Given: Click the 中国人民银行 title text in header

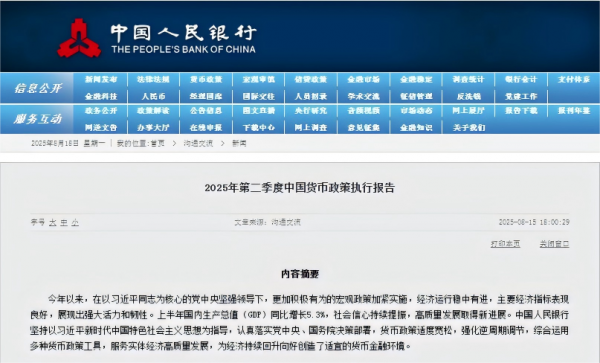Looking at the screenshot, I should (183, 33).
